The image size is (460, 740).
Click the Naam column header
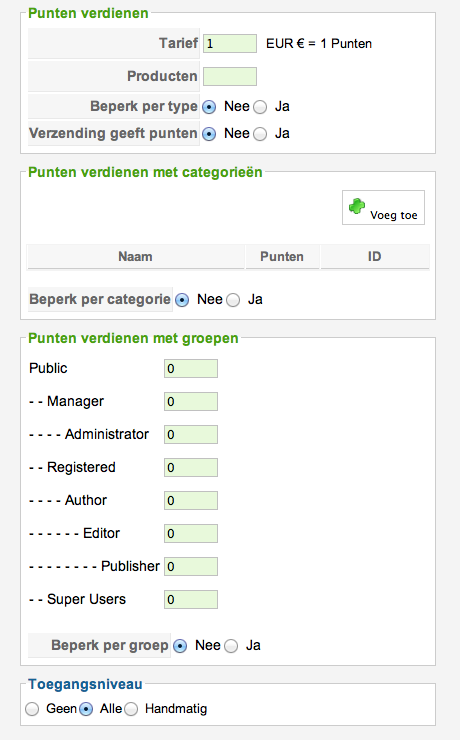click(x=135, y=257)
